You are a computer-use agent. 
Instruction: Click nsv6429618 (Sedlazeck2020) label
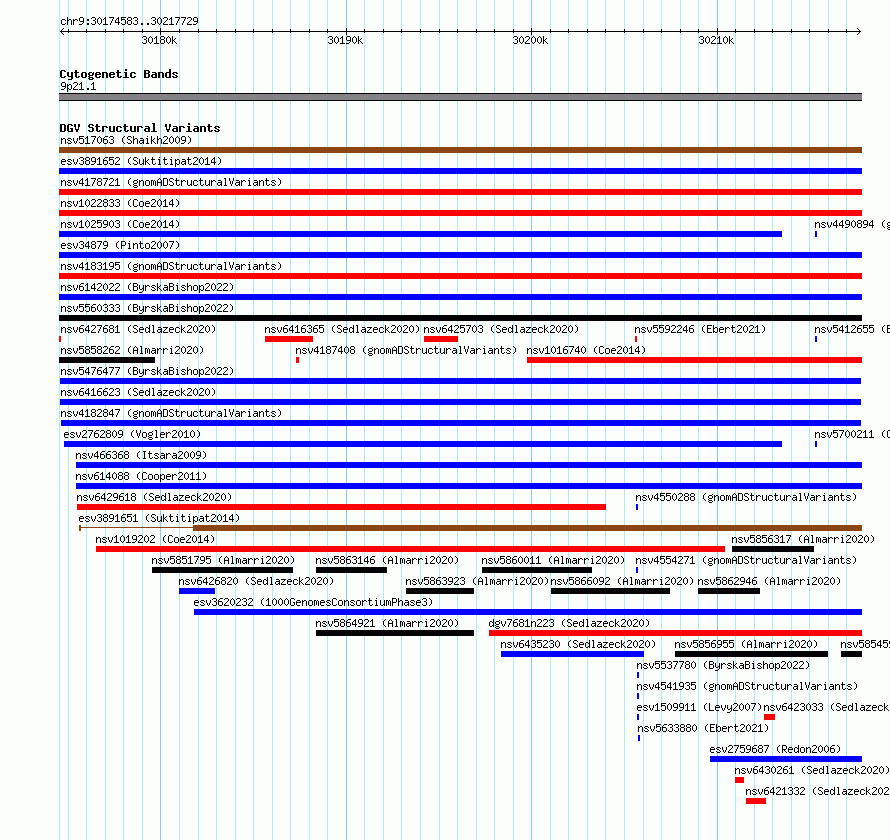click(154, 497)
